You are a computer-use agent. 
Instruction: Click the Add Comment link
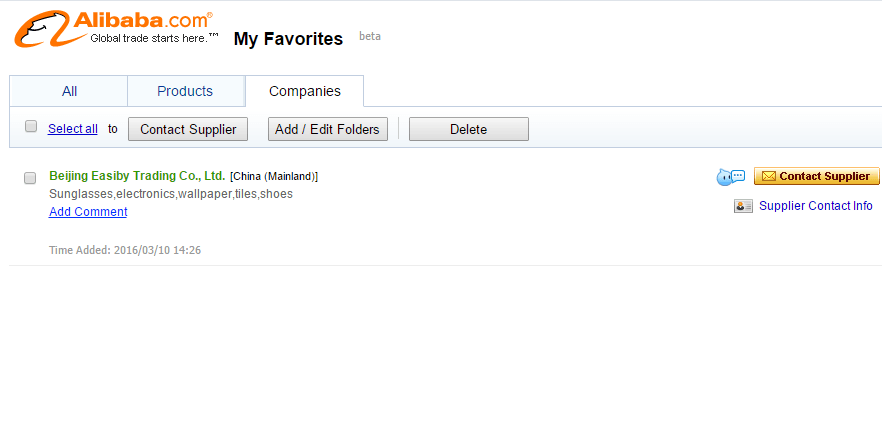[x=88, y=212]
